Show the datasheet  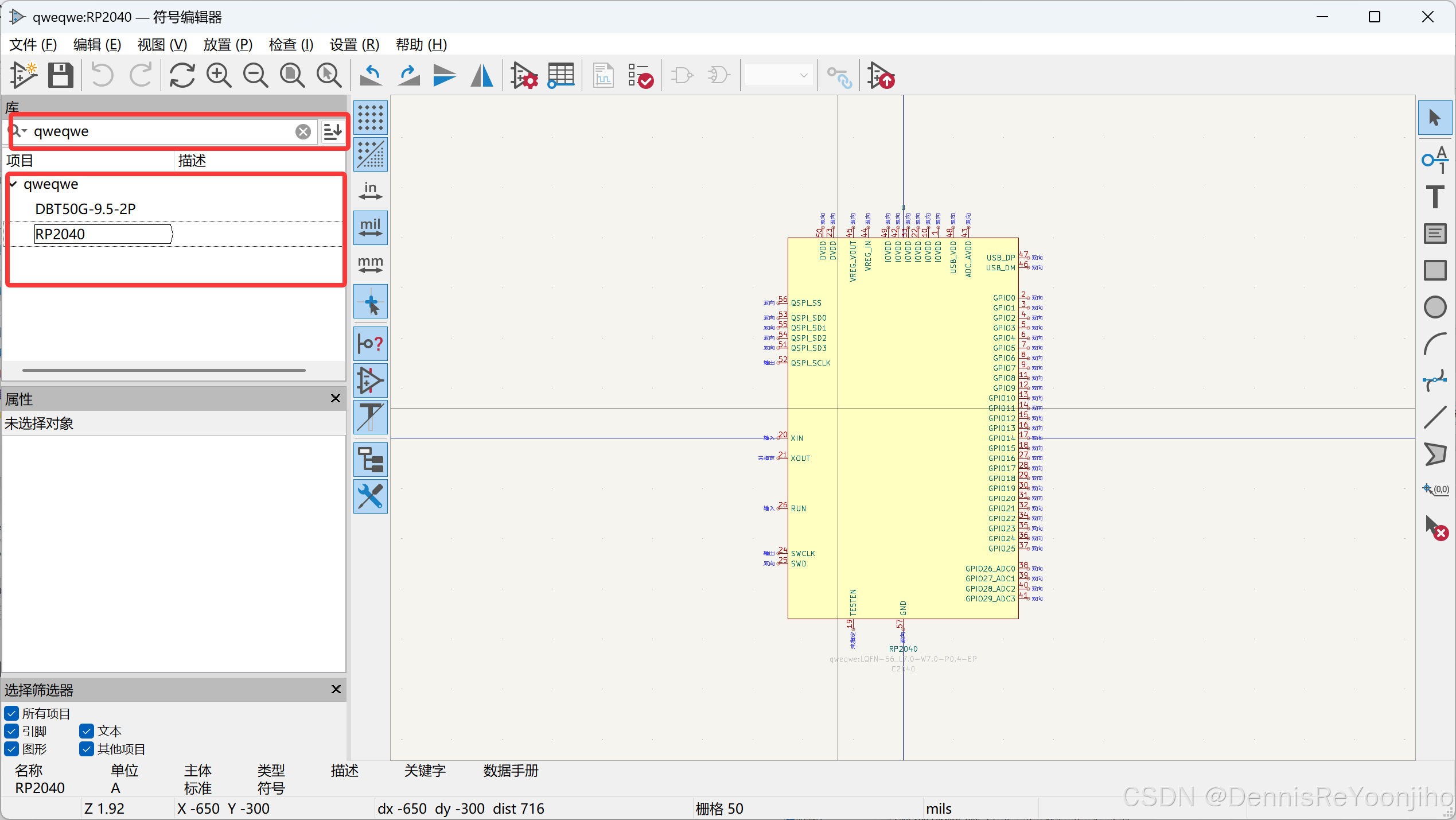(x=604, y=75)
